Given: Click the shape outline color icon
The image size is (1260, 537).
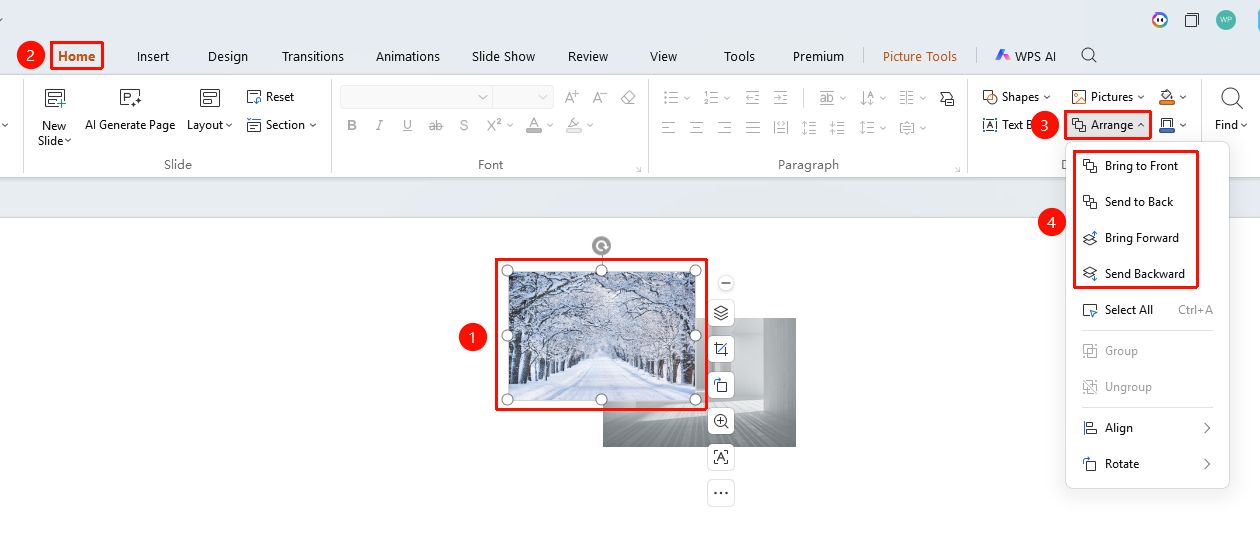Looking at the screenshot, I should tap(1166, 125).
